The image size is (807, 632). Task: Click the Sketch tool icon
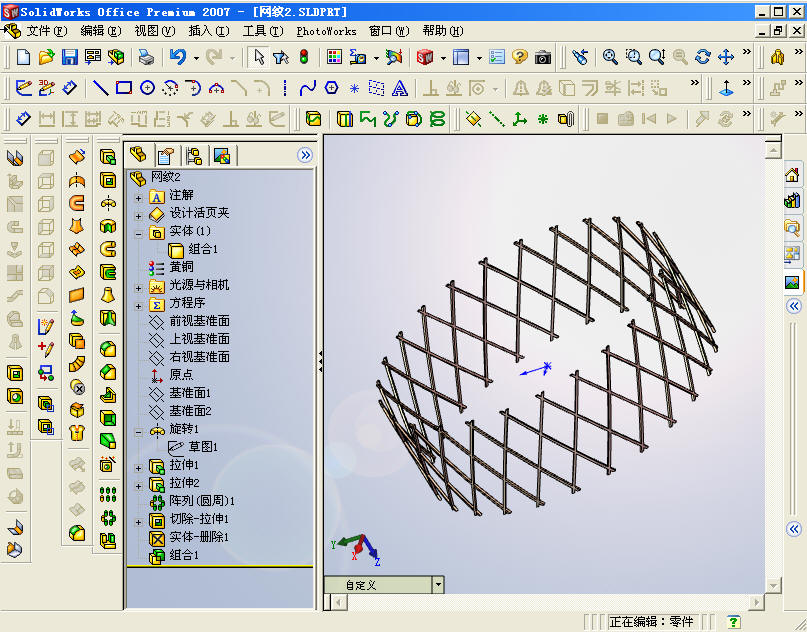point(23,88)
